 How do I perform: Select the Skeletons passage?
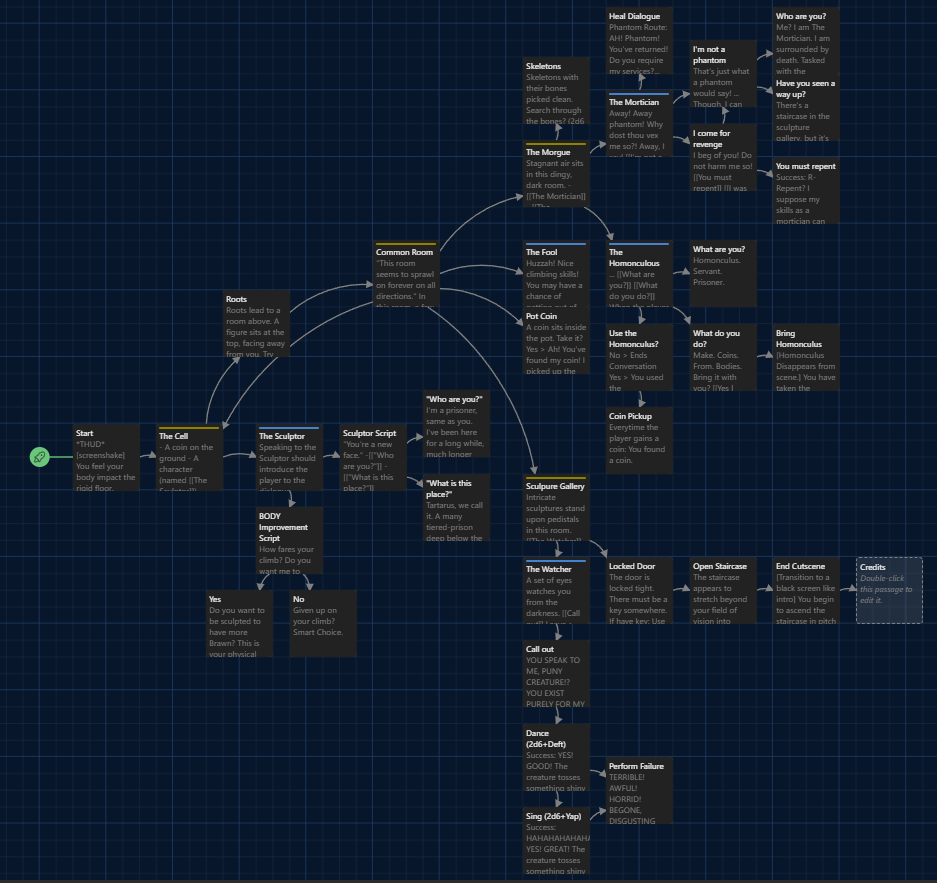pos(556,91)
